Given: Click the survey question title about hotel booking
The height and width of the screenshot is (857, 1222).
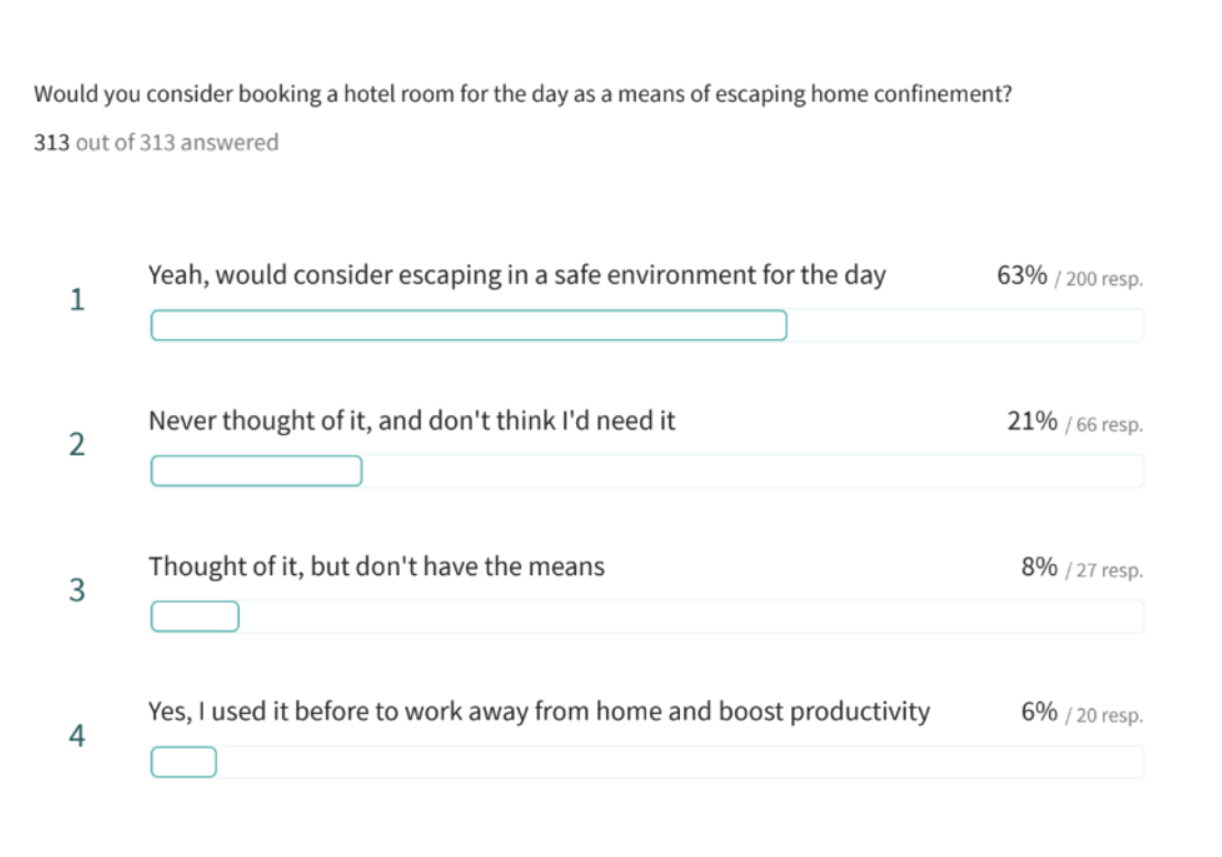Looking at the screenshot, I should [x=523, y=95].
